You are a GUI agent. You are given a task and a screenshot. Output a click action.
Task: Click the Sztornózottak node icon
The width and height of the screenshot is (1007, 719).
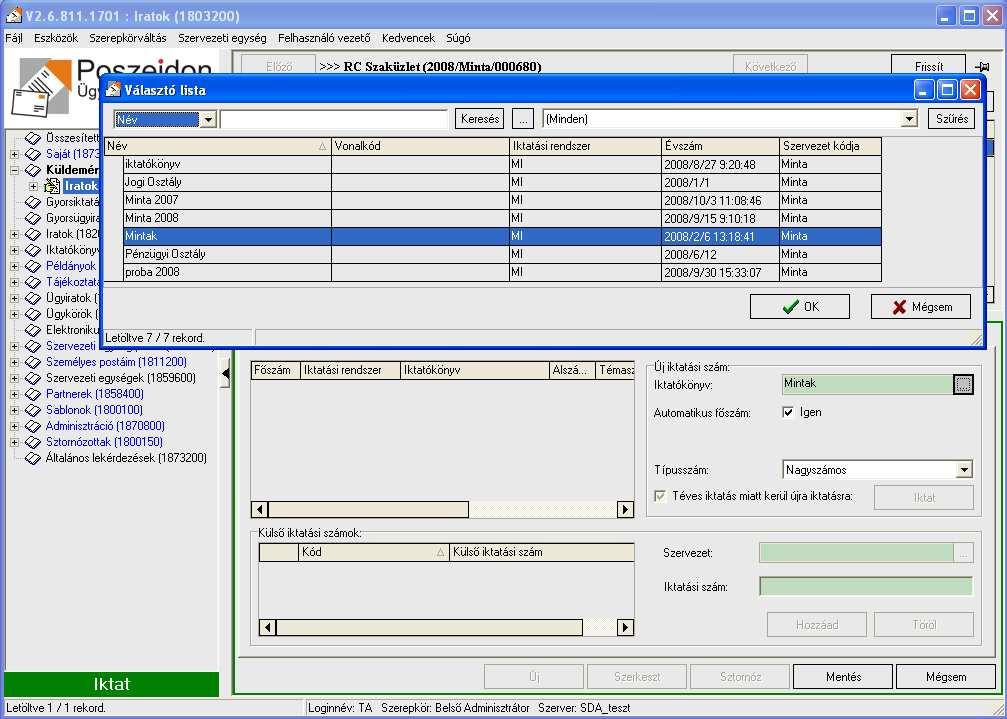(33, 442)
